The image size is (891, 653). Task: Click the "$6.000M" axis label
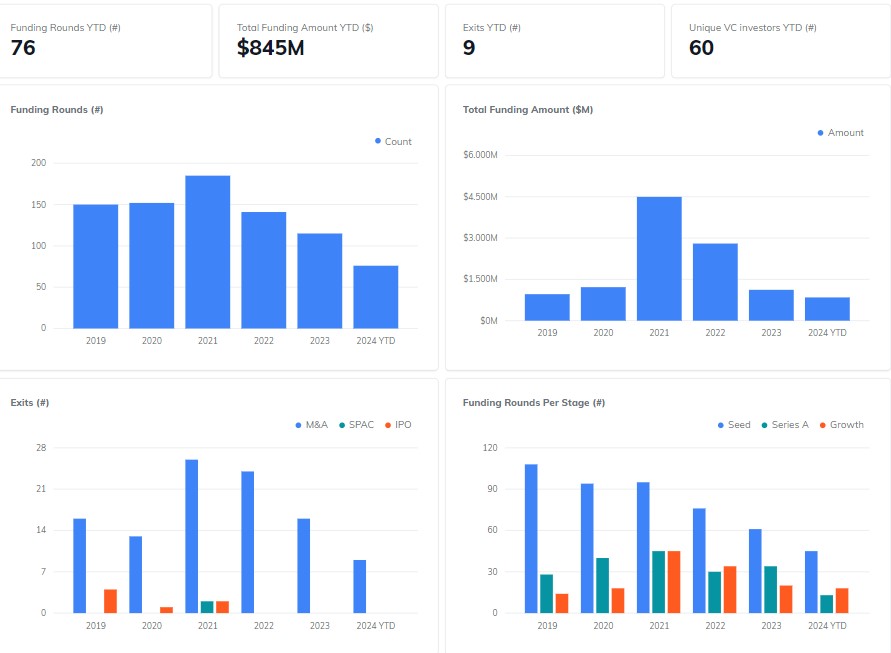tap(480, 155)
